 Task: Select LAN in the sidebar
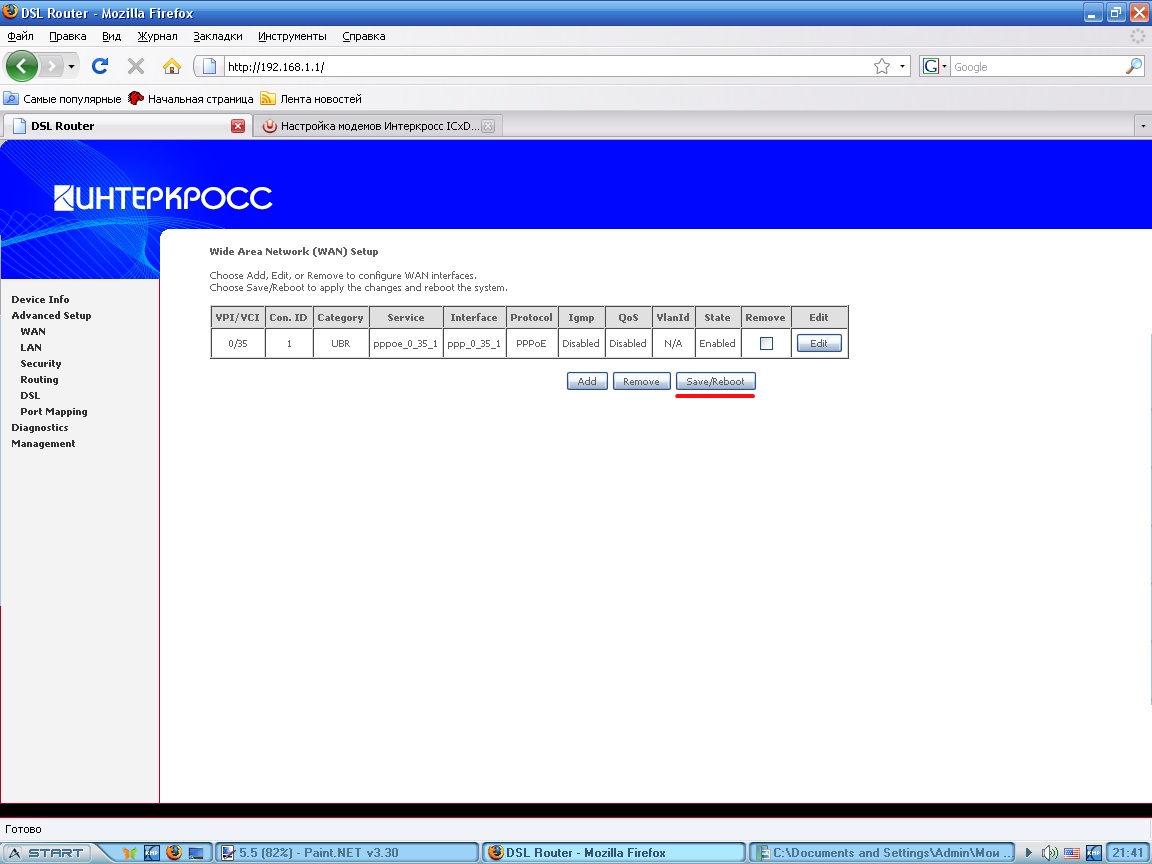pyautogui.click(x=31, y=348)
